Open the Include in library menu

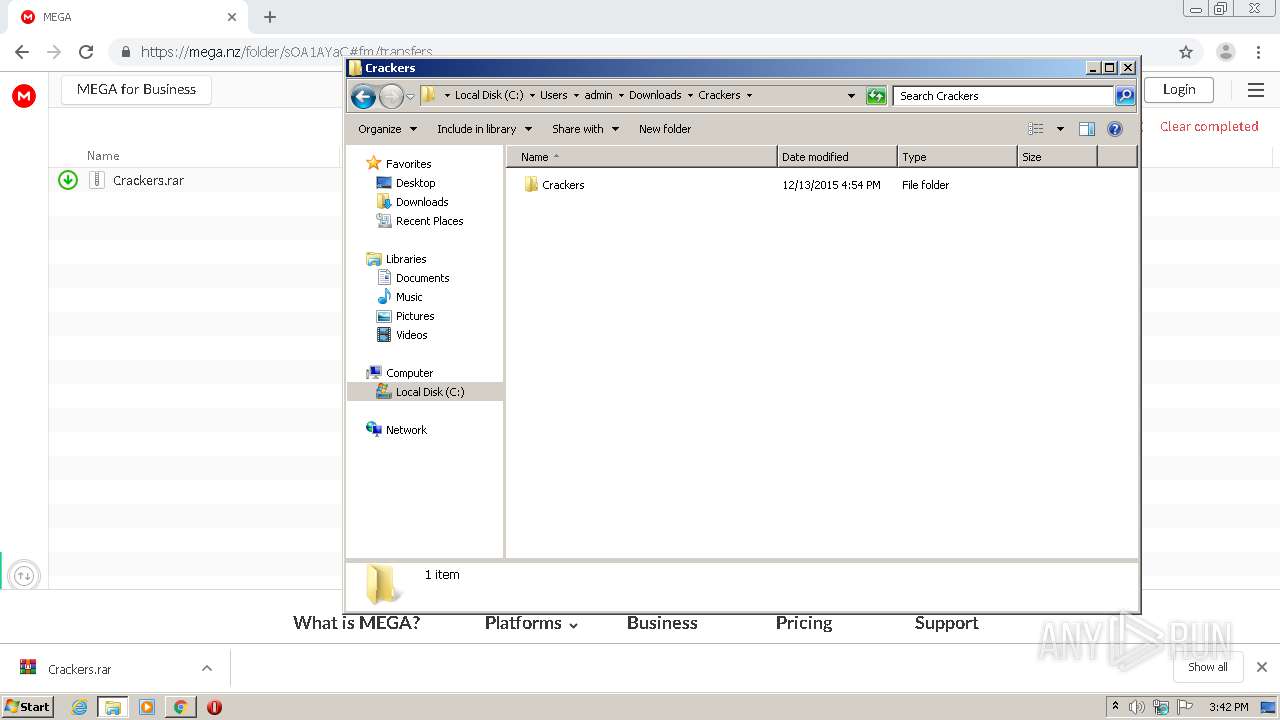[x=484, y=129]
